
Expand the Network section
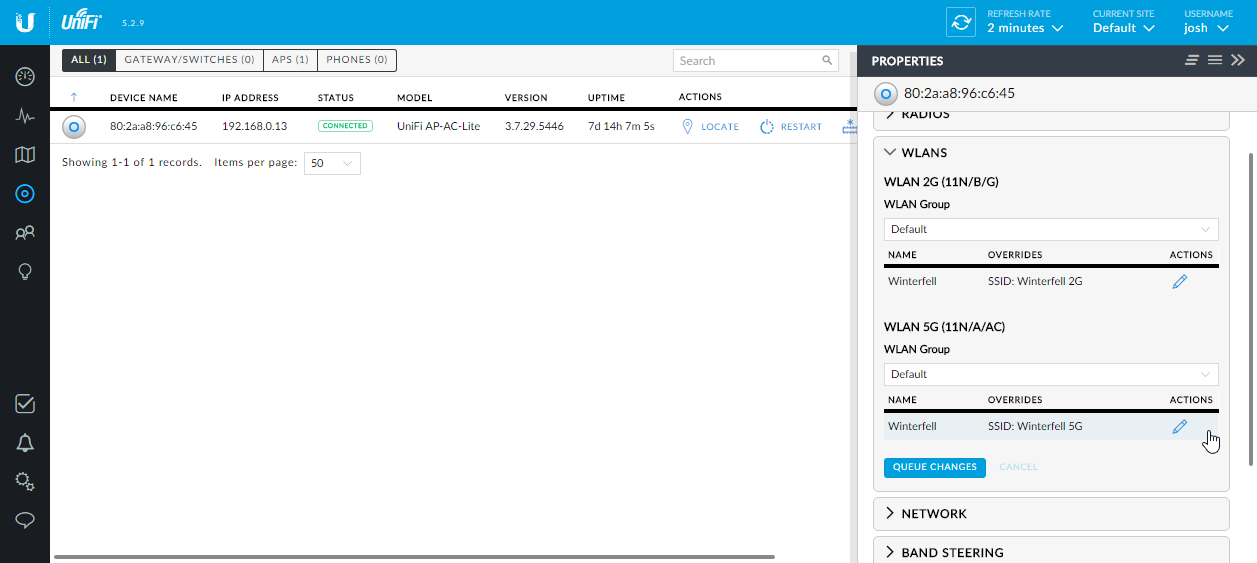tap(1051, 514)
